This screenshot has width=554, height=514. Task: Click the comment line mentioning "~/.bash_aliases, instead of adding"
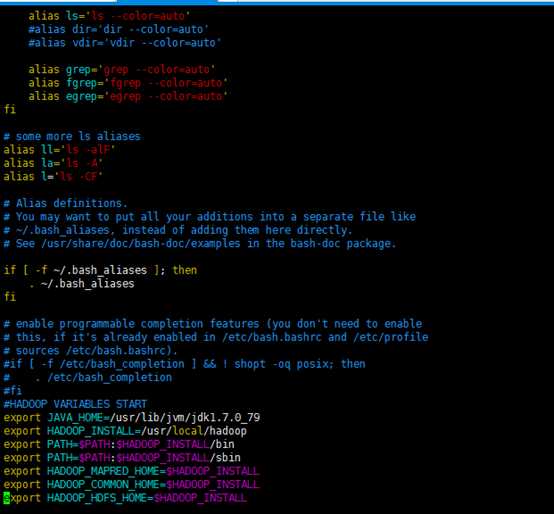tap(178, 230)
